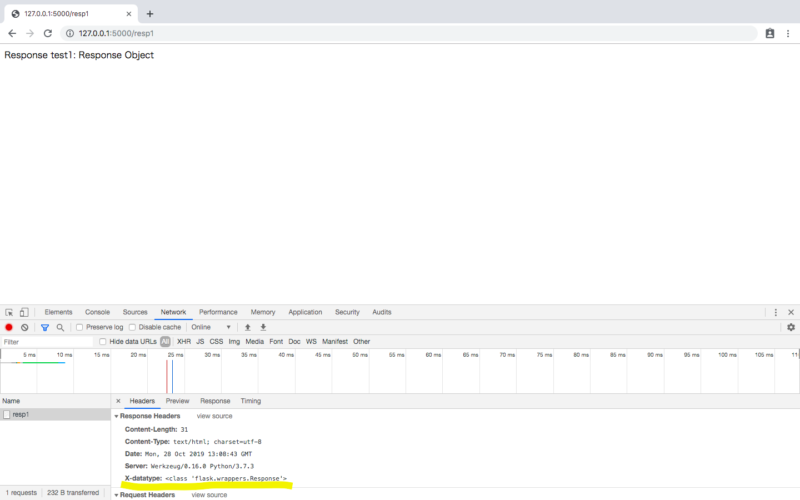Screen dimensions: 800x500
Task: Open network settings gear icon
Action: coord(790,327)
